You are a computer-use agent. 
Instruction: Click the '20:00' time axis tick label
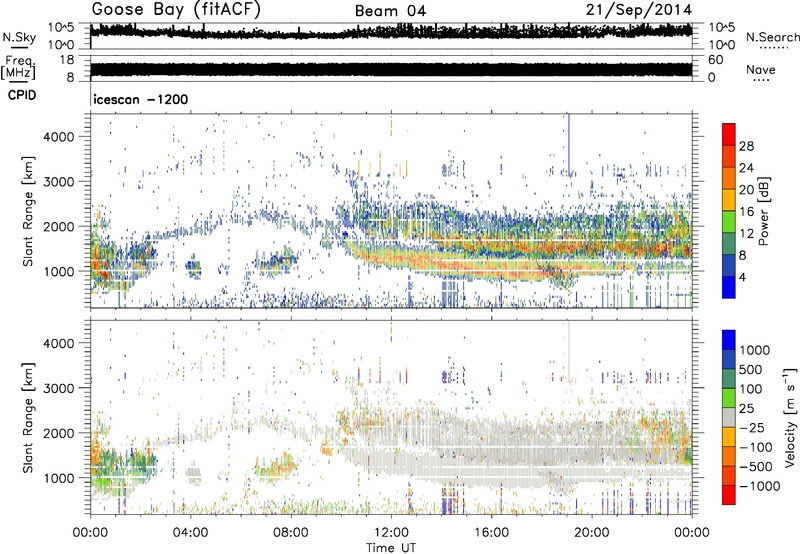pyautogui.click(x=592, y=533)
